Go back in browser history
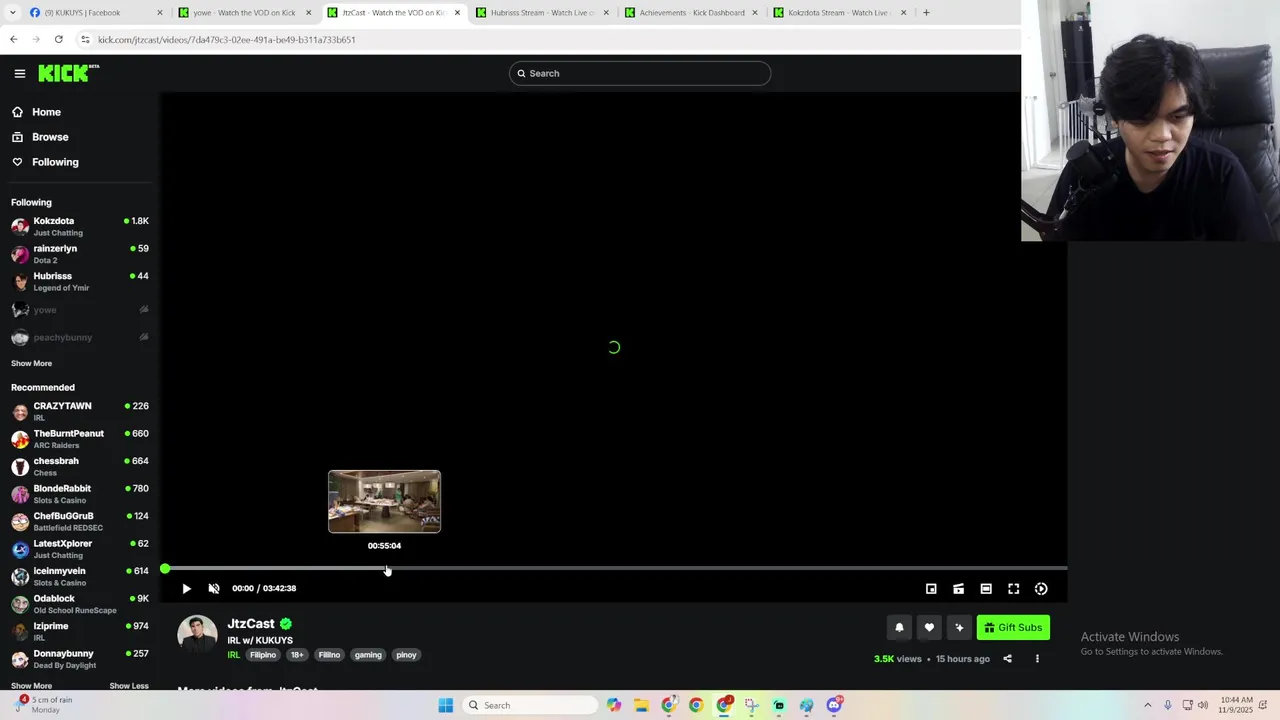This screenshot has height=720, width=1280. click(13, 39)
